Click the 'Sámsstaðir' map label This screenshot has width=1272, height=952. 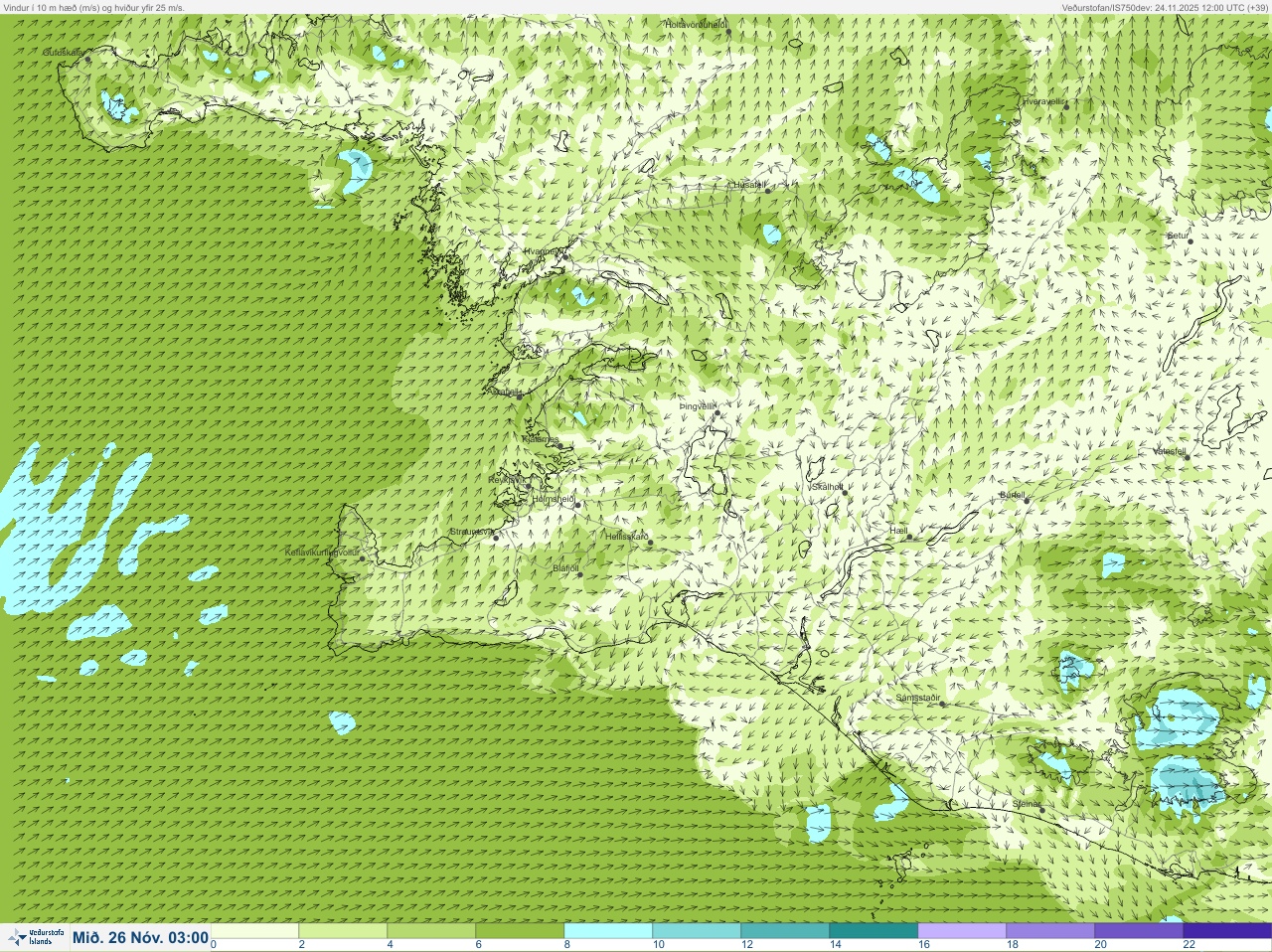click(x=917, y=698)
